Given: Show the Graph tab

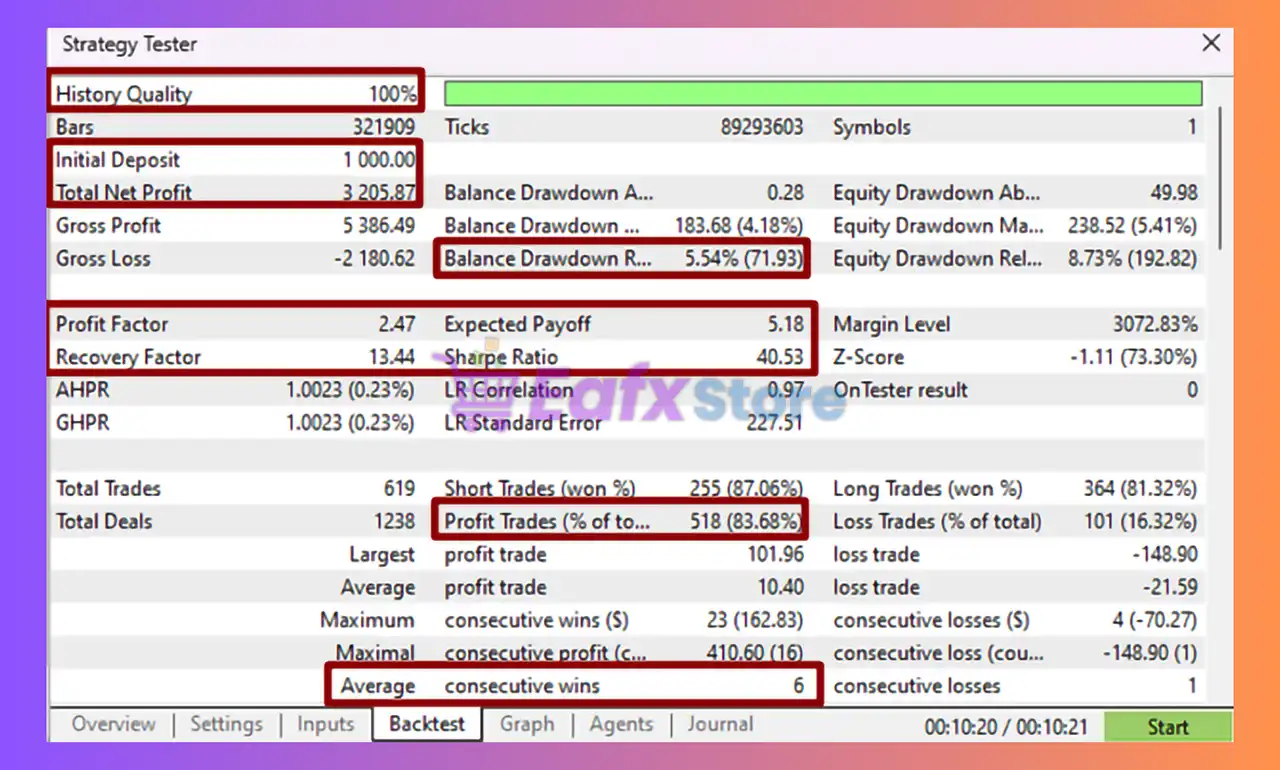Looking at the screenshot, I should pos(527,725).
